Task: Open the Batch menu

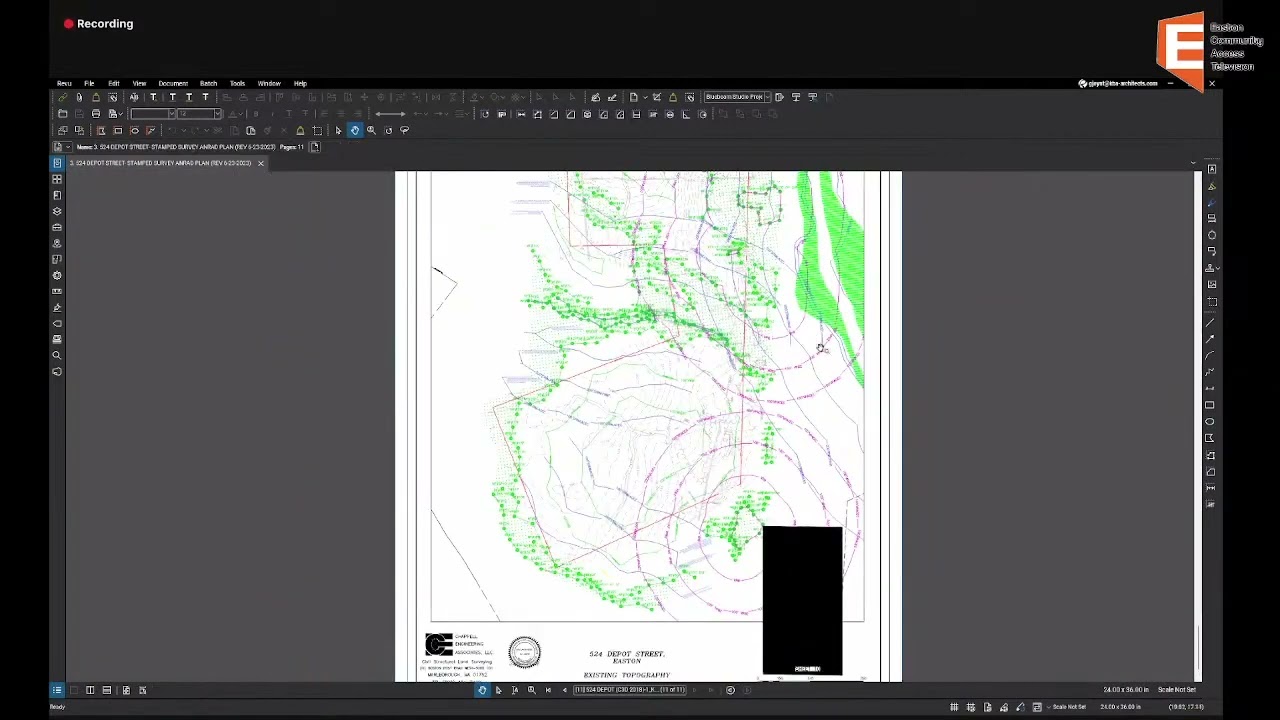Action: coord(208,83)
